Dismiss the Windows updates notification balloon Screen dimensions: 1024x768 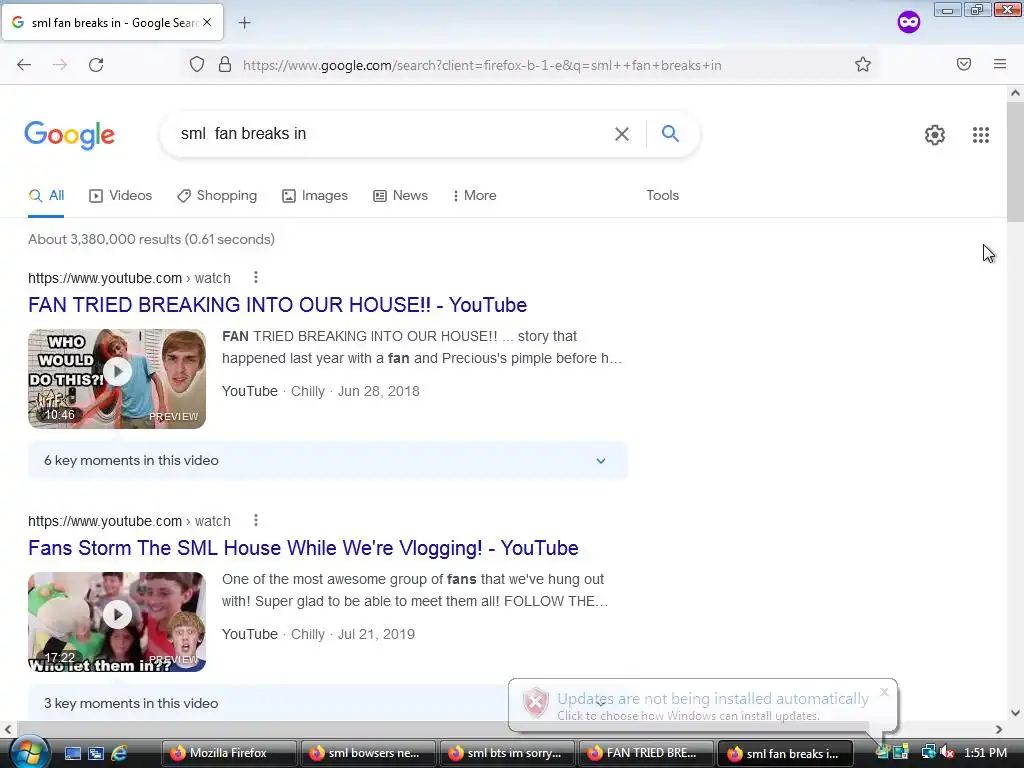click(x=884, y=692)
